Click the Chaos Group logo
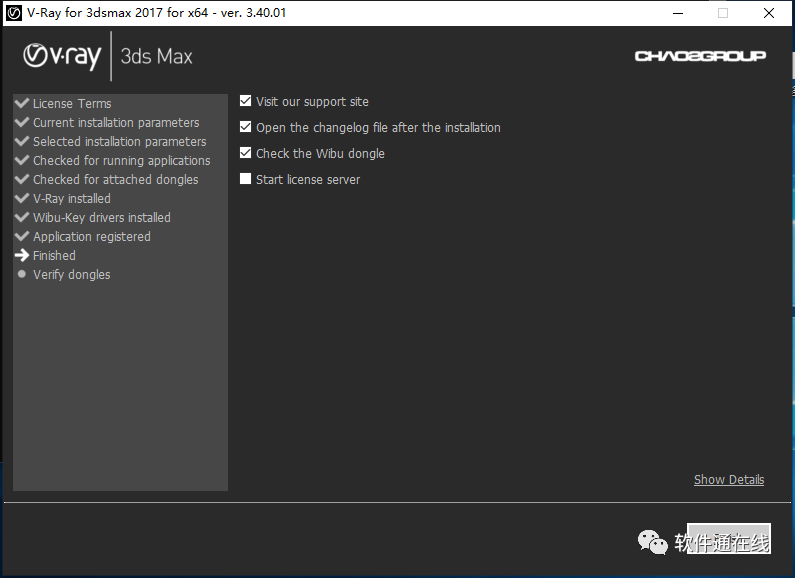795x578 pixels. pyautogui.click(x=700, y=56)
